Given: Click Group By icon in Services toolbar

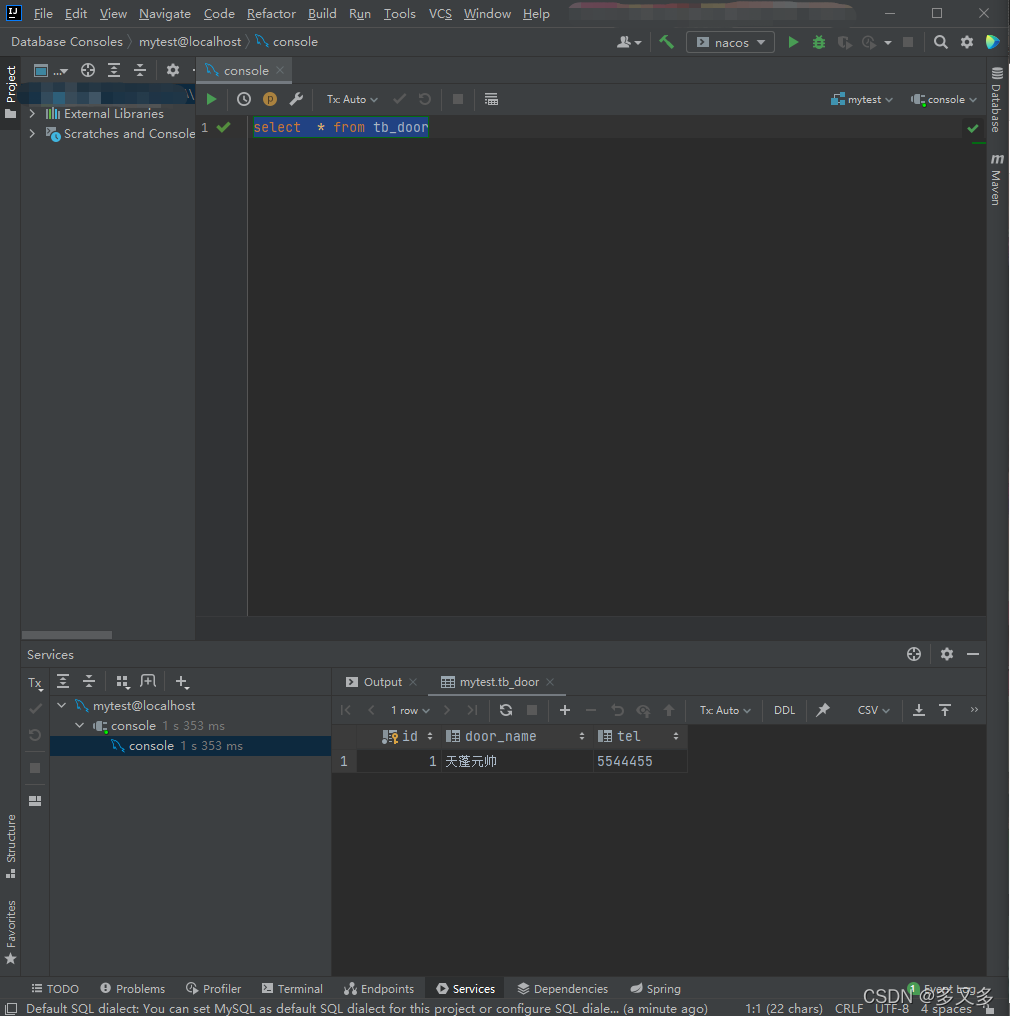Looking at the screenshot, I should pos(122,682).
